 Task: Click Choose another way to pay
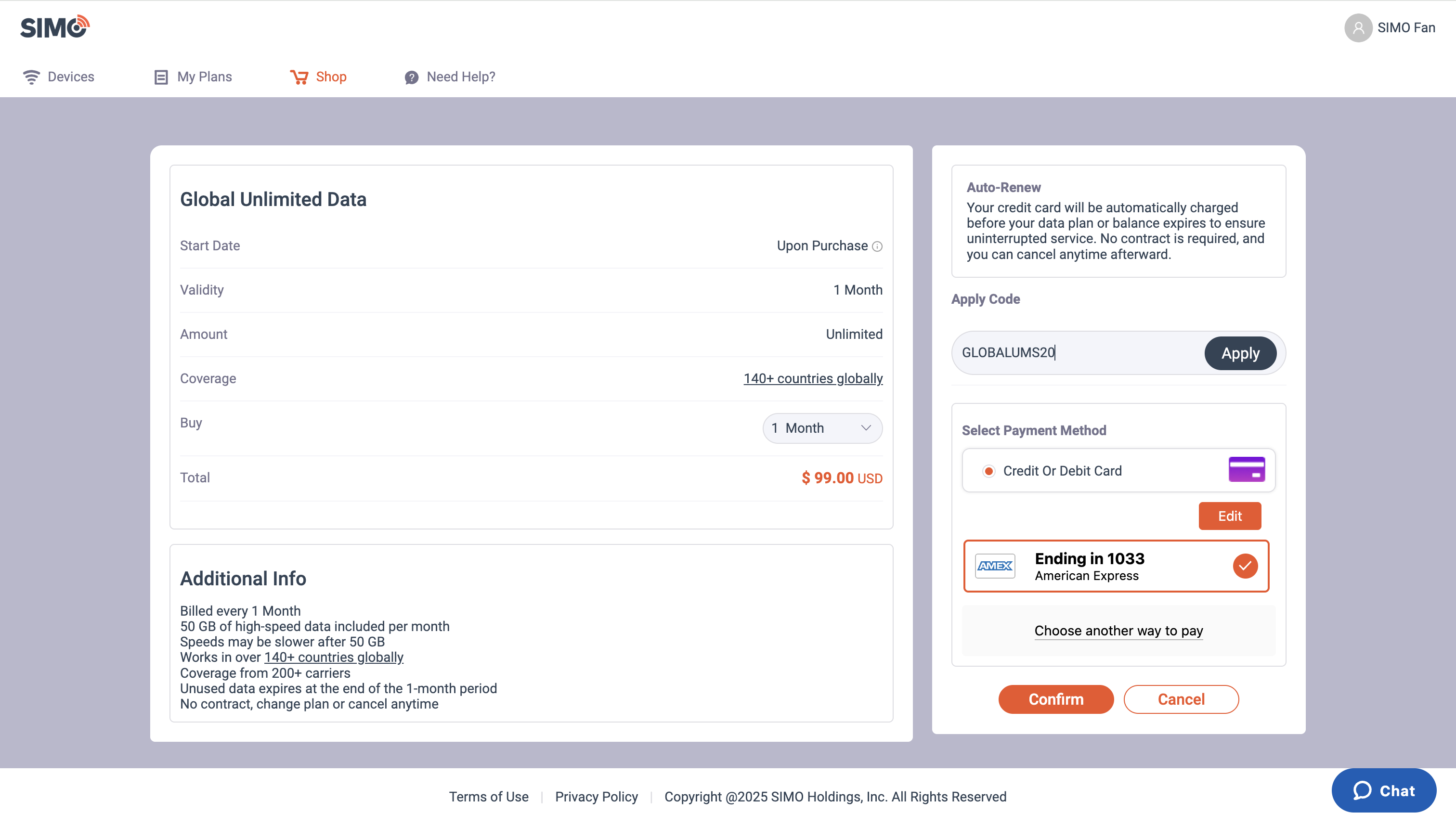(x=1118, y=631)
